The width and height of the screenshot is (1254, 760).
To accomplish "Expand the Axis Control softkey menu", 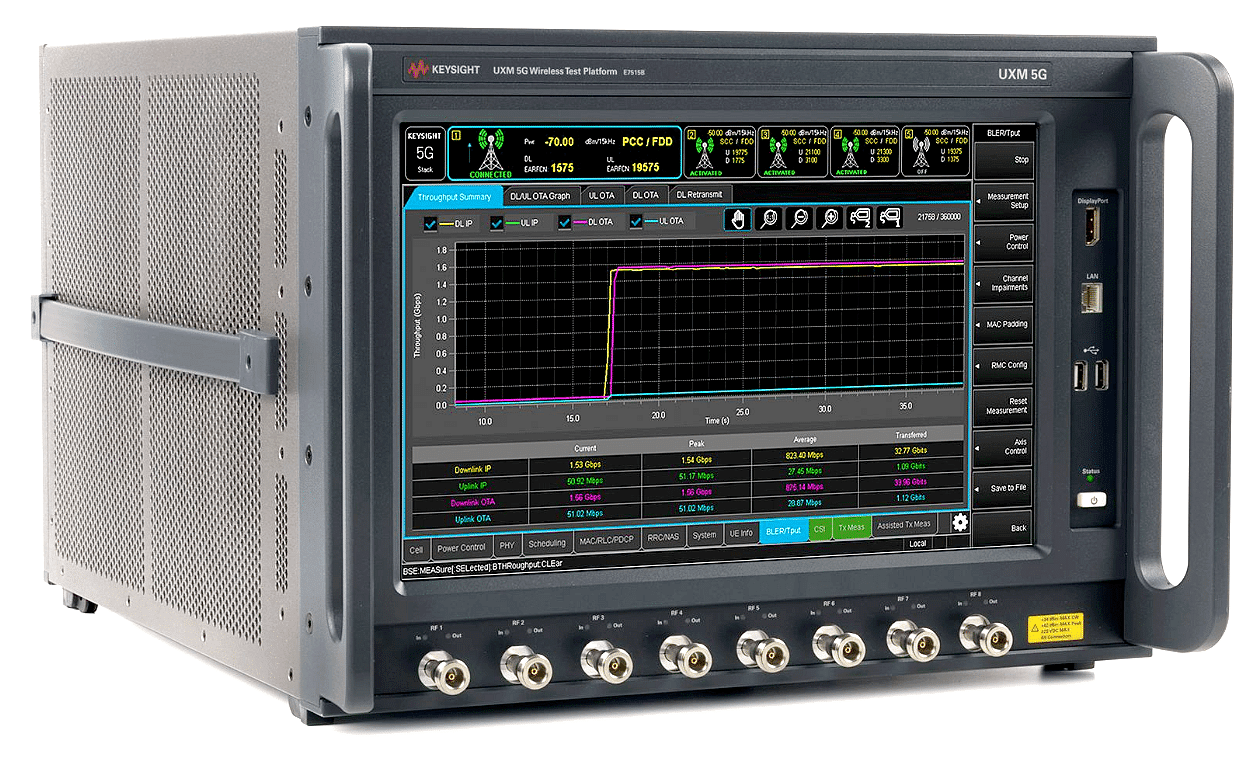I will [1002, 446].
